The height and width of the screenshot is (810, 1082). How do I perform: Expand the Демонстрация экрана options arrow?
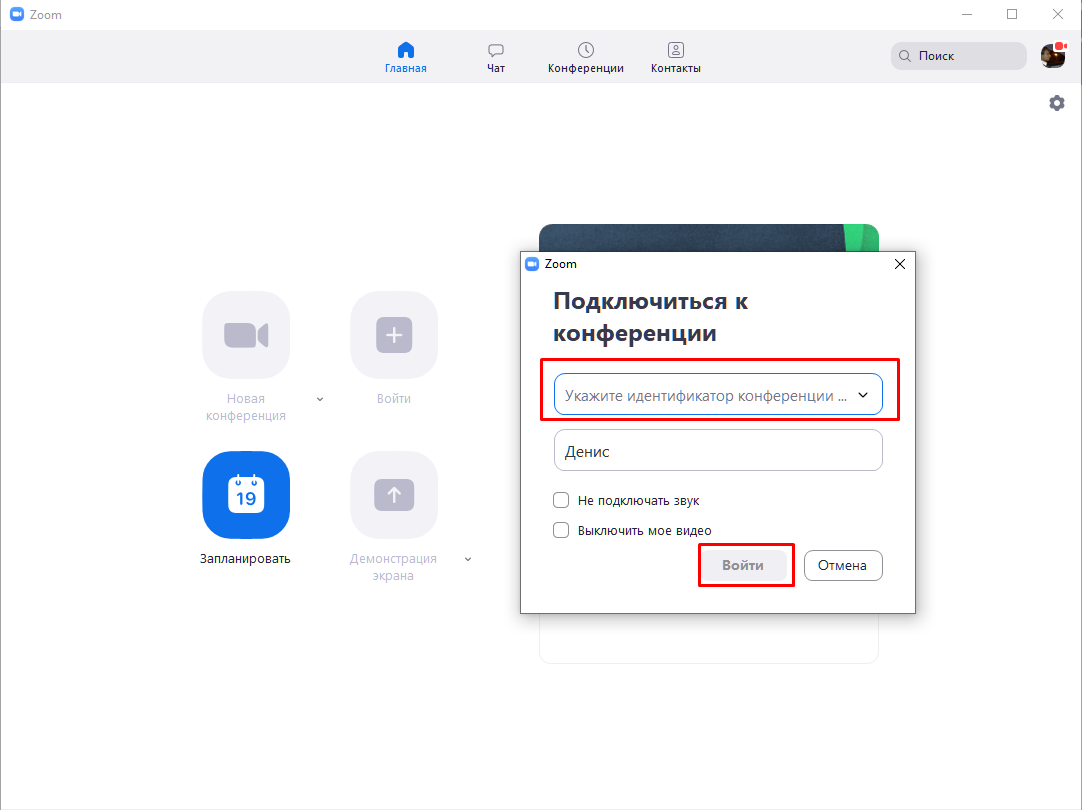(x=468, y=560)
